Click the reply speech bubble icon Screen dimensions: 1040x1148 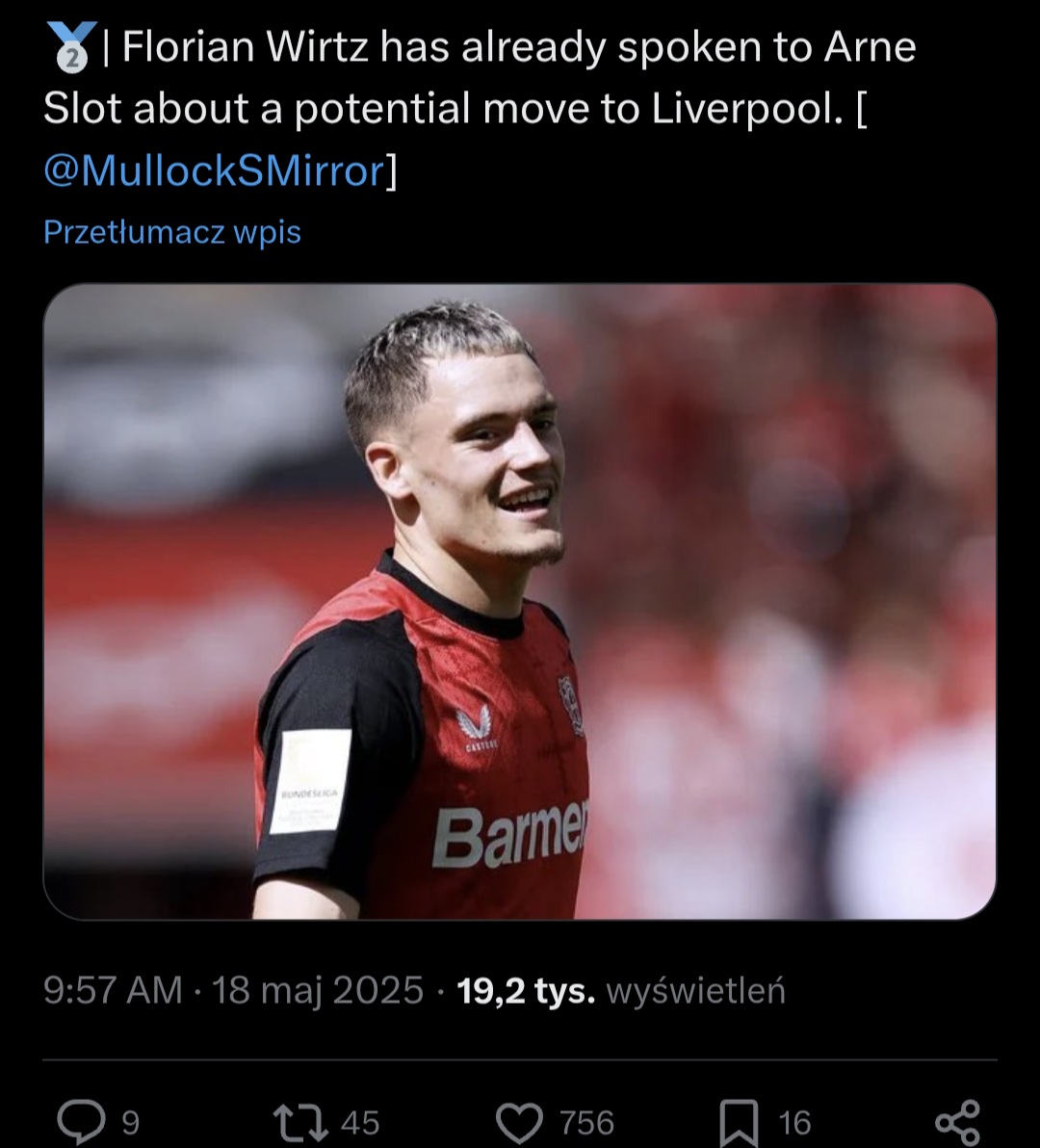tap(80, 1122)
